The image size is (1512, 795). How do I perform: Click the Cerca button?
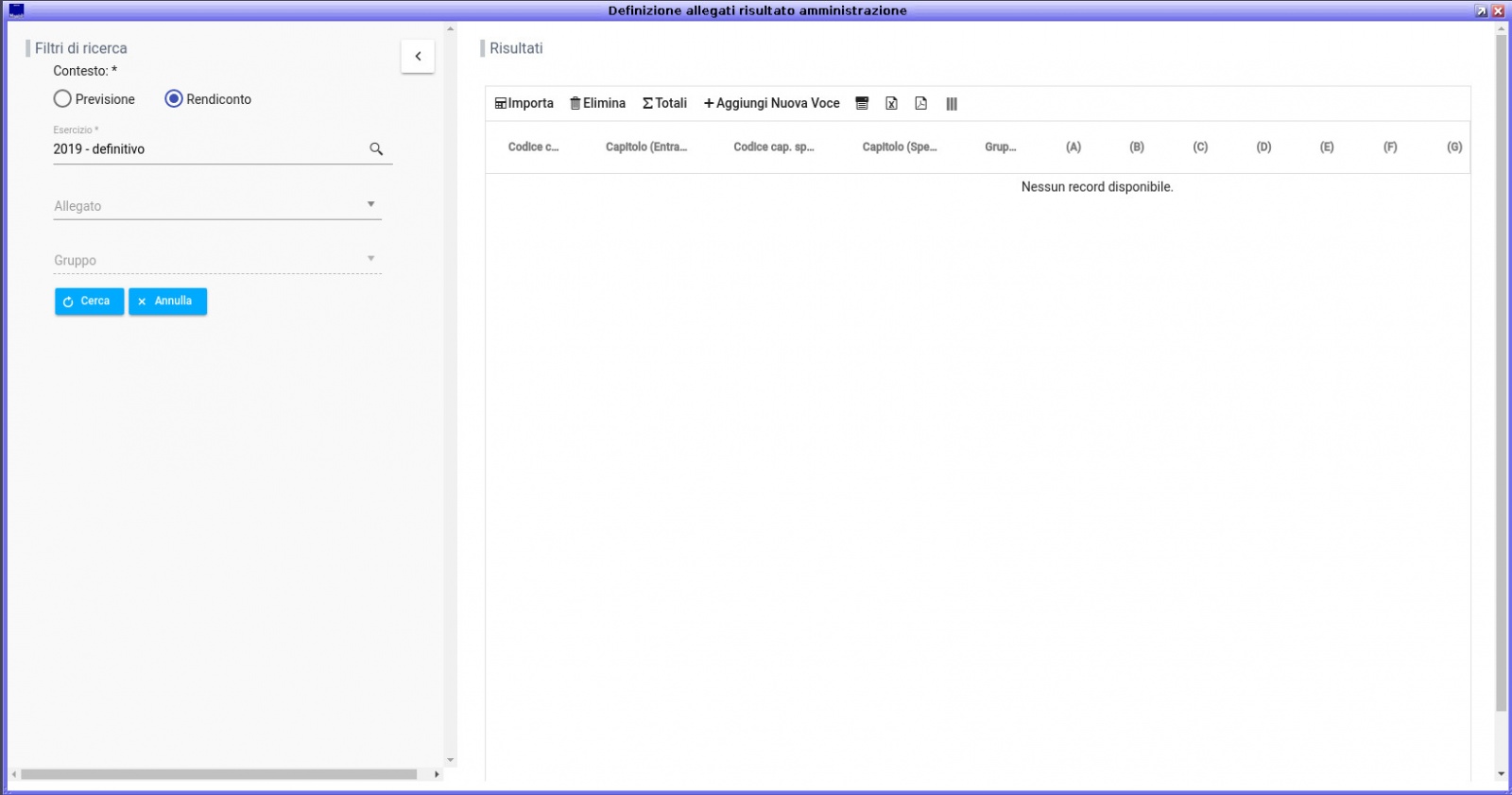89,302
